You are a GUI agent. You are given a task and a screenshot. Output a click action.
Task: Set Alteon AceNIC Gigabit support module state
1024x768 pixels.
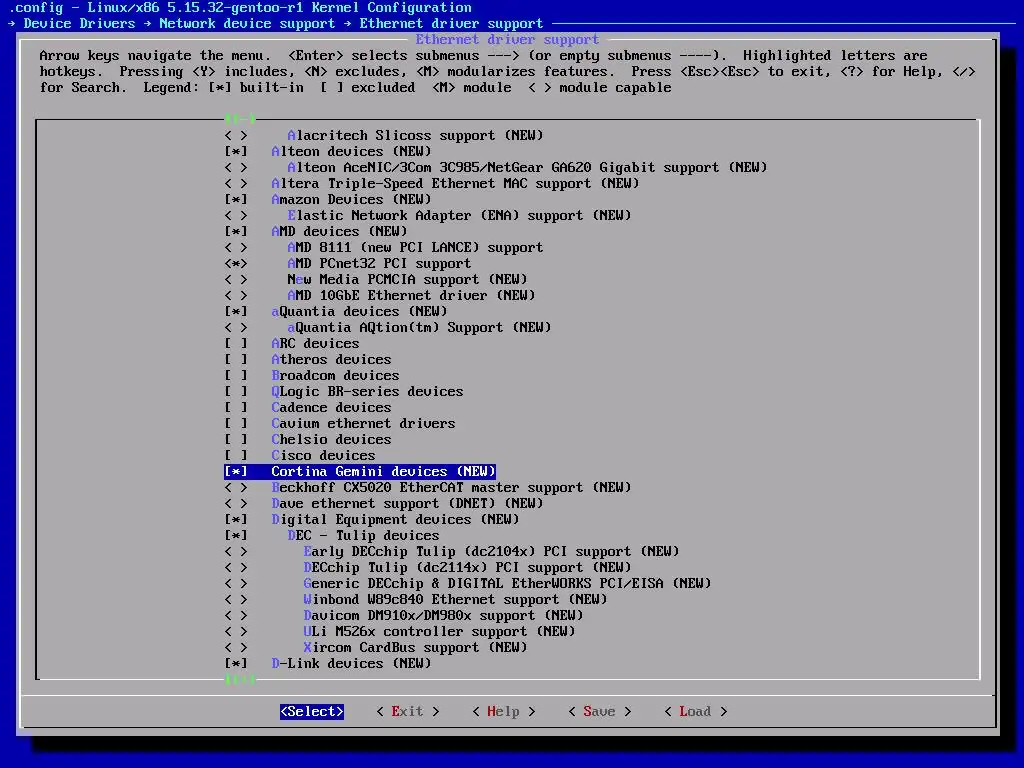coord(236,167)
